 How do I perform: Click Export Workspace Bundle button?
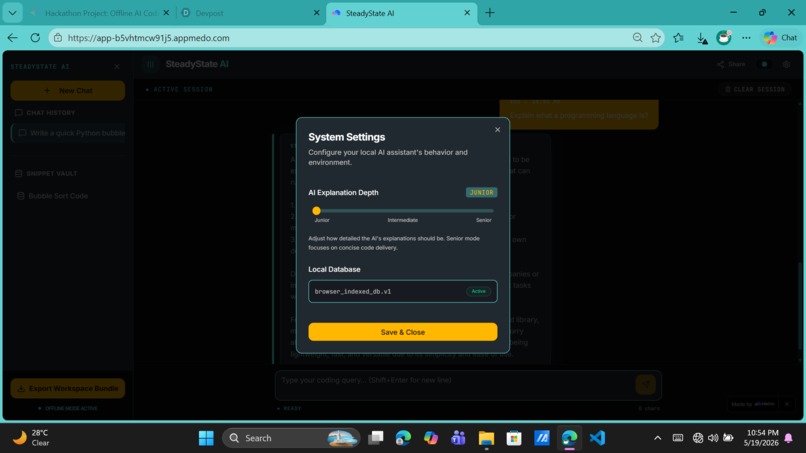67,388
